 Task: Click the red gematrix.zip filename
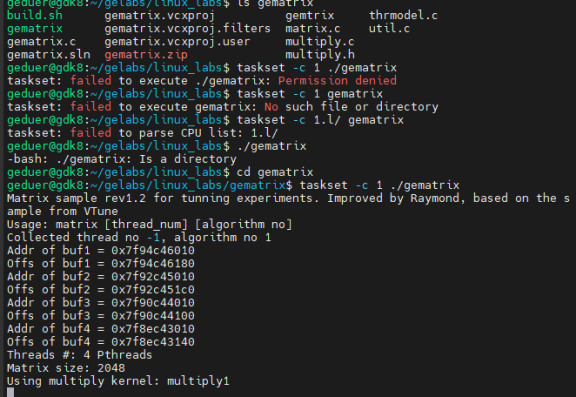pos(146,55)
